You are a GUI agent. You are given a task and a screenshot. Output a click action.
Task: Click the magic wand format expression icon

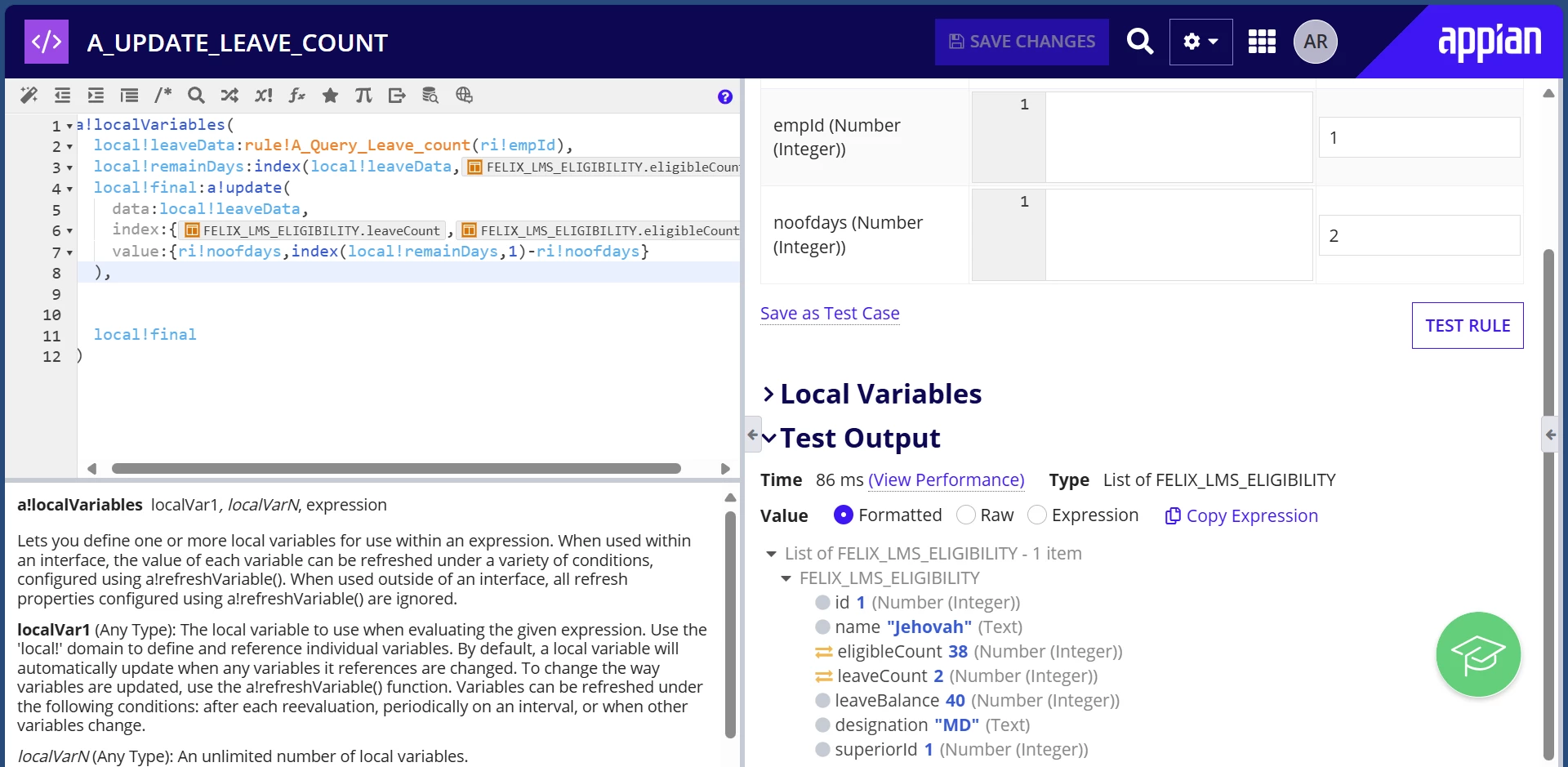(29, 96)
